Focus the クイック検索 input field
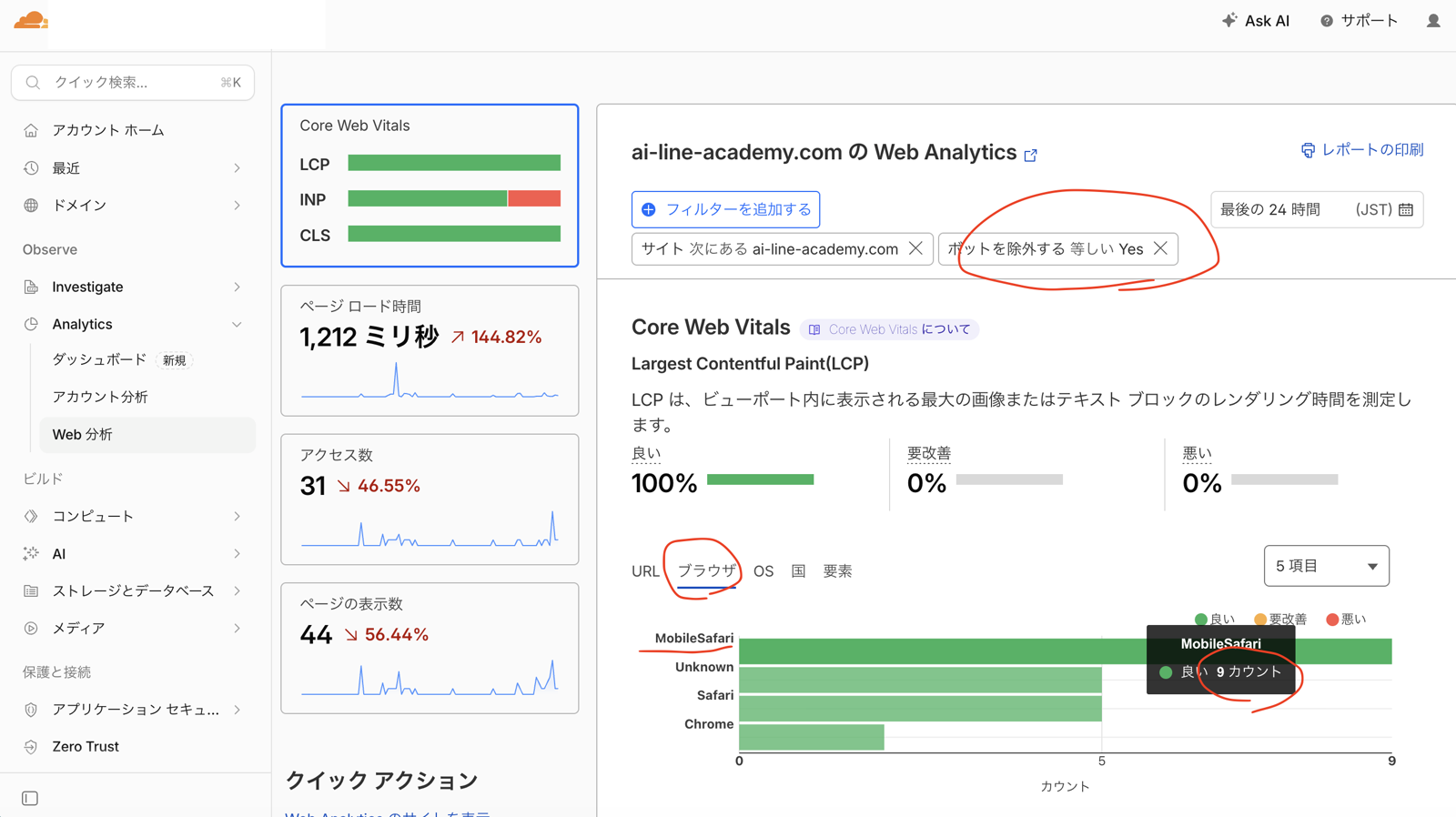The width and height of the screenshot is (1456, 817). click(133, 82)
